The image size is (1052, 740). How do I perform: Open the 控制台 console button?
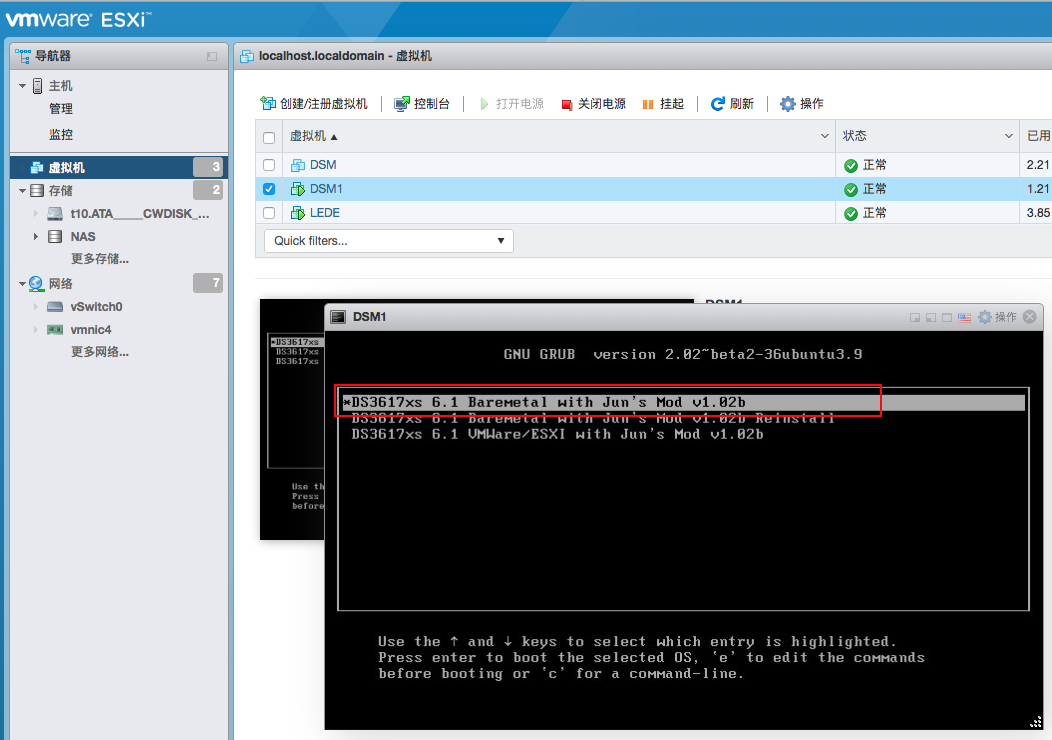click(422, 103)
